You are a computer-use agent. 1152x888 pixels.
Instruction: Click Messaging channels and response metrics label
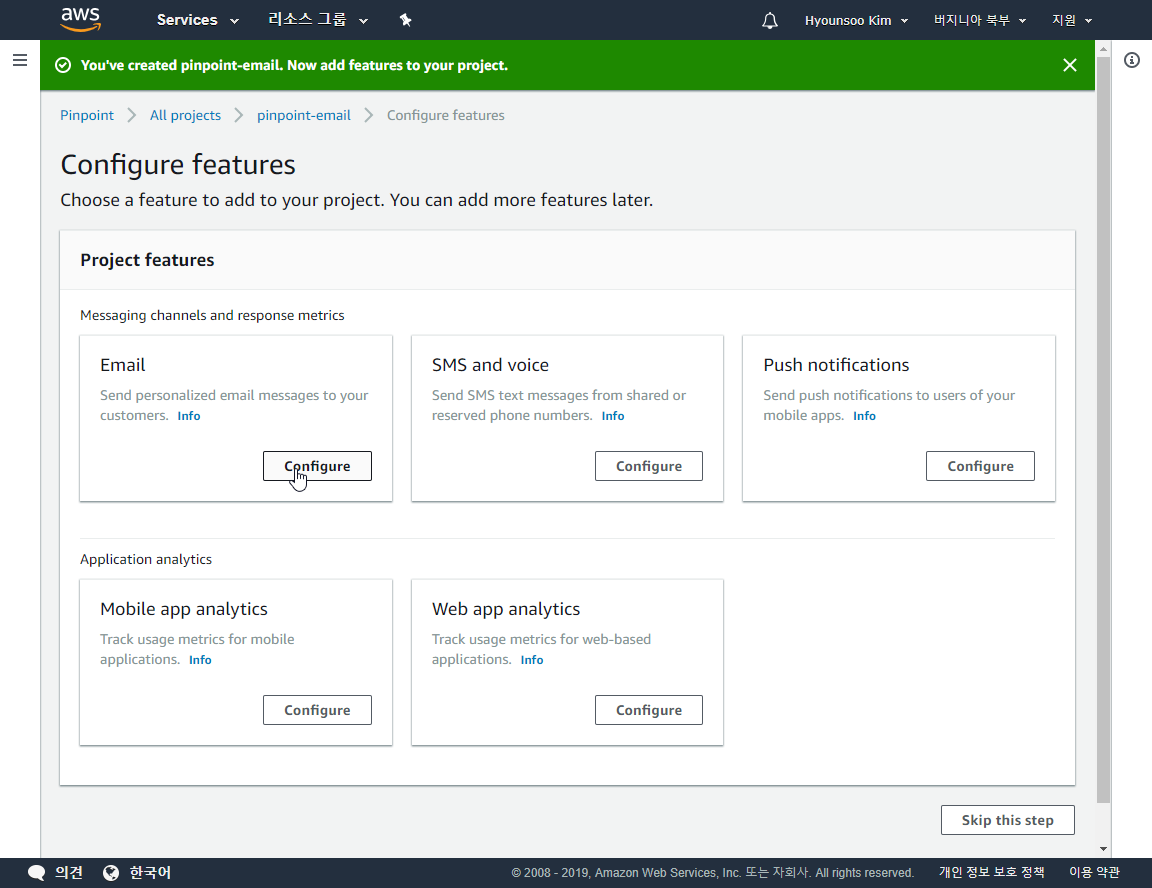point(212,316)
